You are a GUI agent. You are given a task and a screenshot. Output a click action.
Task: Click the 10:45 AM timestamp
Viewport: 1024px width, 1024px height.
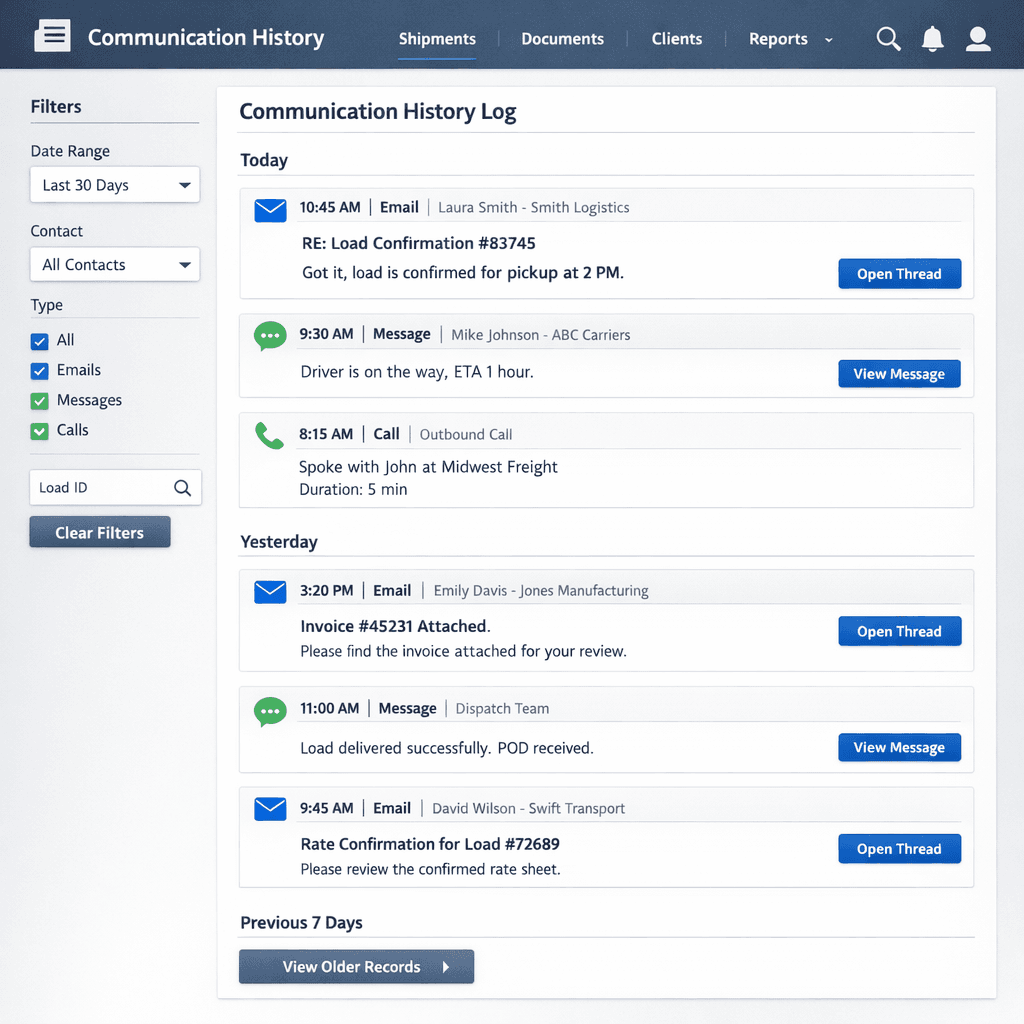[x=330, y=208]
